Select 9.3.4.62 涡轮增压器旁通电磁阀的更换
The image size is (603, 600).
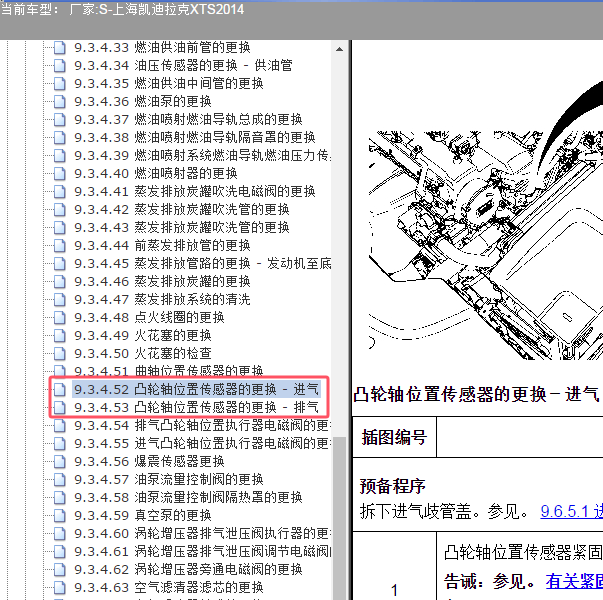tap(188, 569)
